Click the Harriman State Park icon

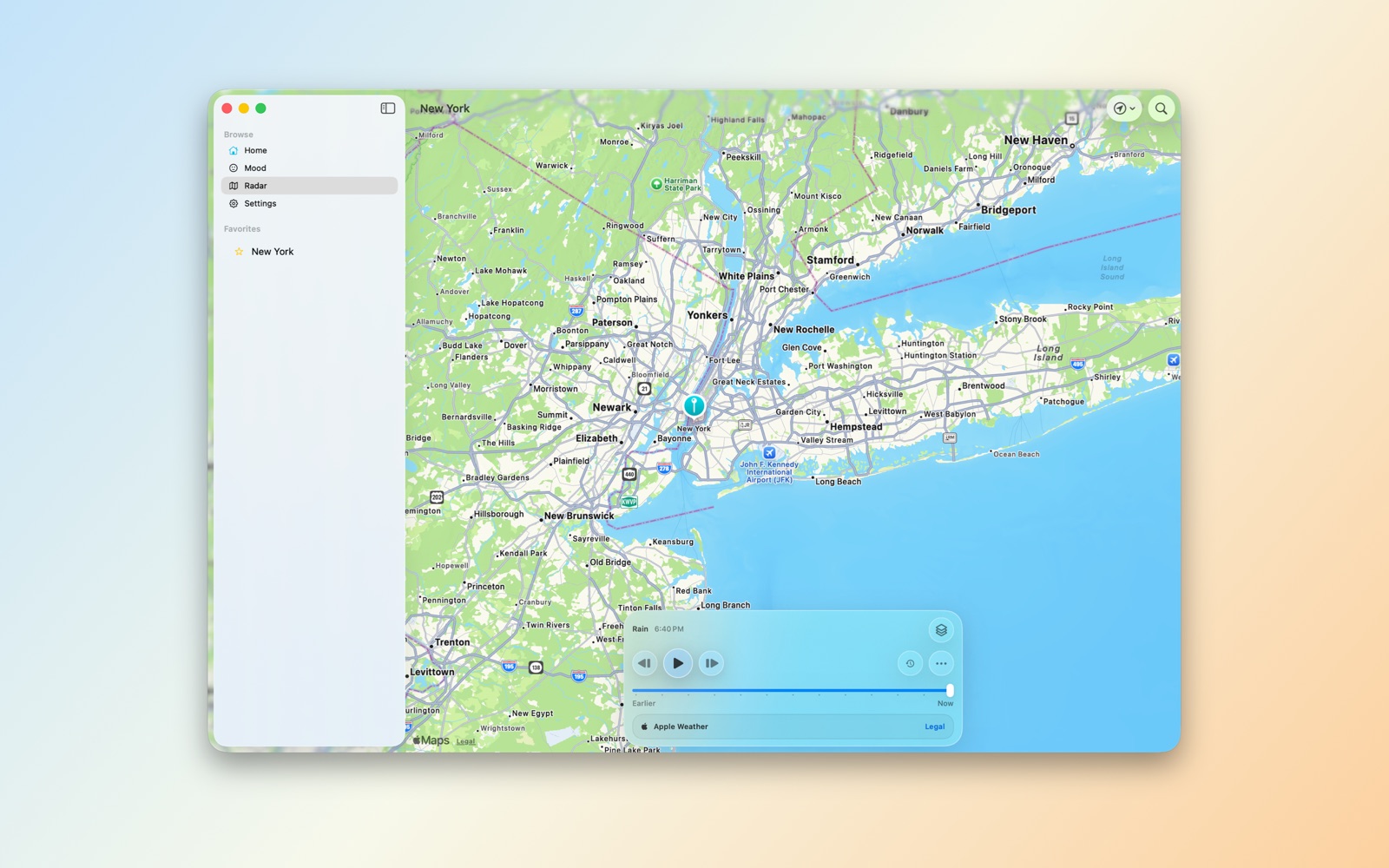pos(656,184)
